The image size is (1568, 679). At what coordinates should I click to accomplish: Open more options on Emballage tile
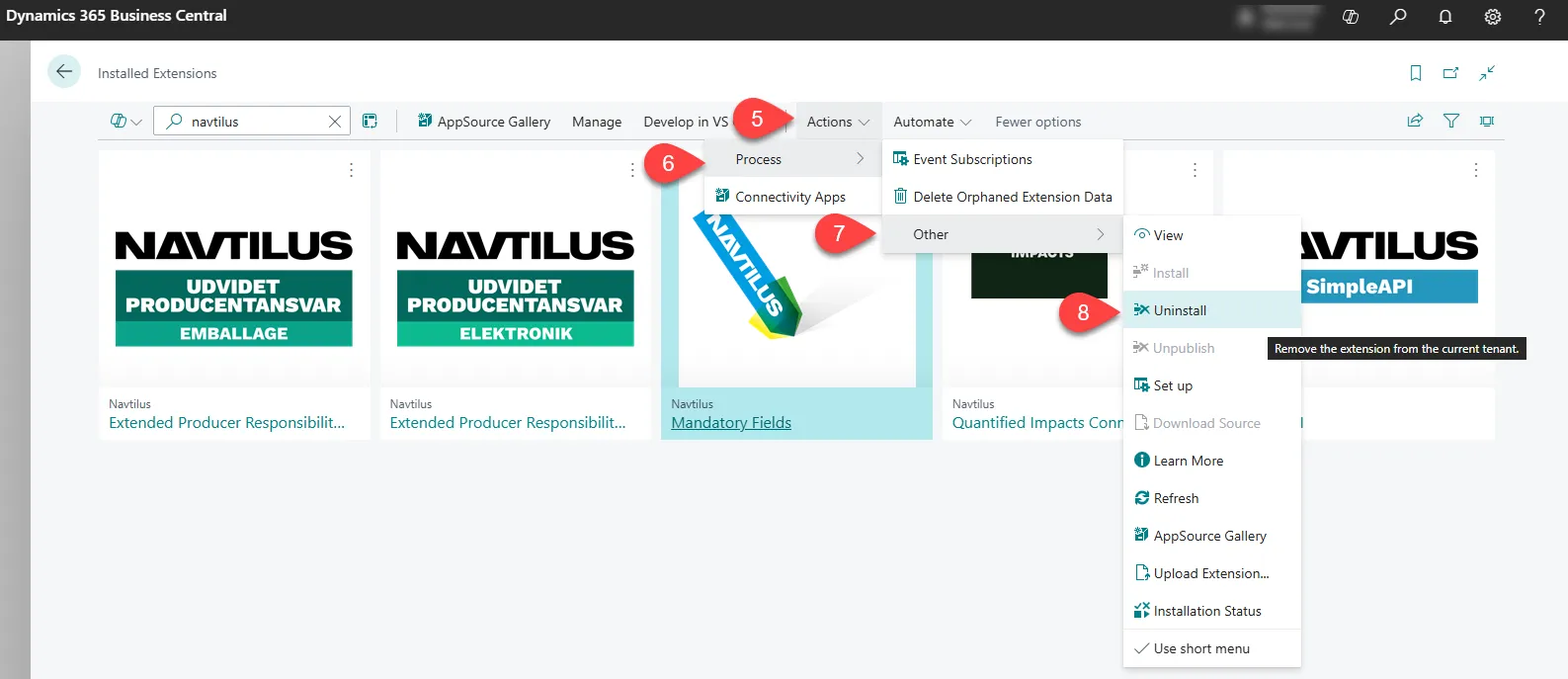(x=351, y=170)
